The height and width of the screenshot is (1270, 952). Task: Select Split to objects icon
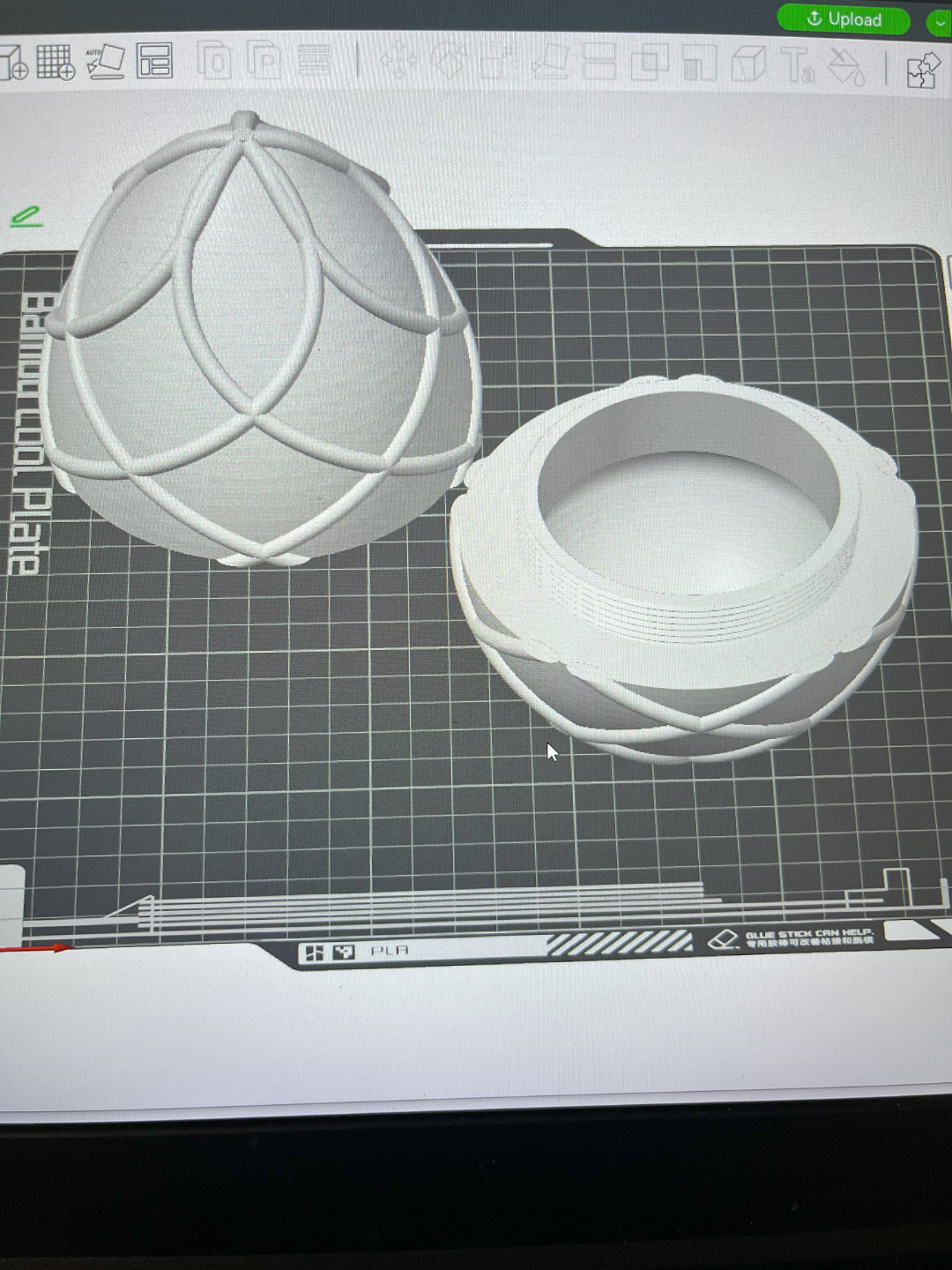[215, 61]
